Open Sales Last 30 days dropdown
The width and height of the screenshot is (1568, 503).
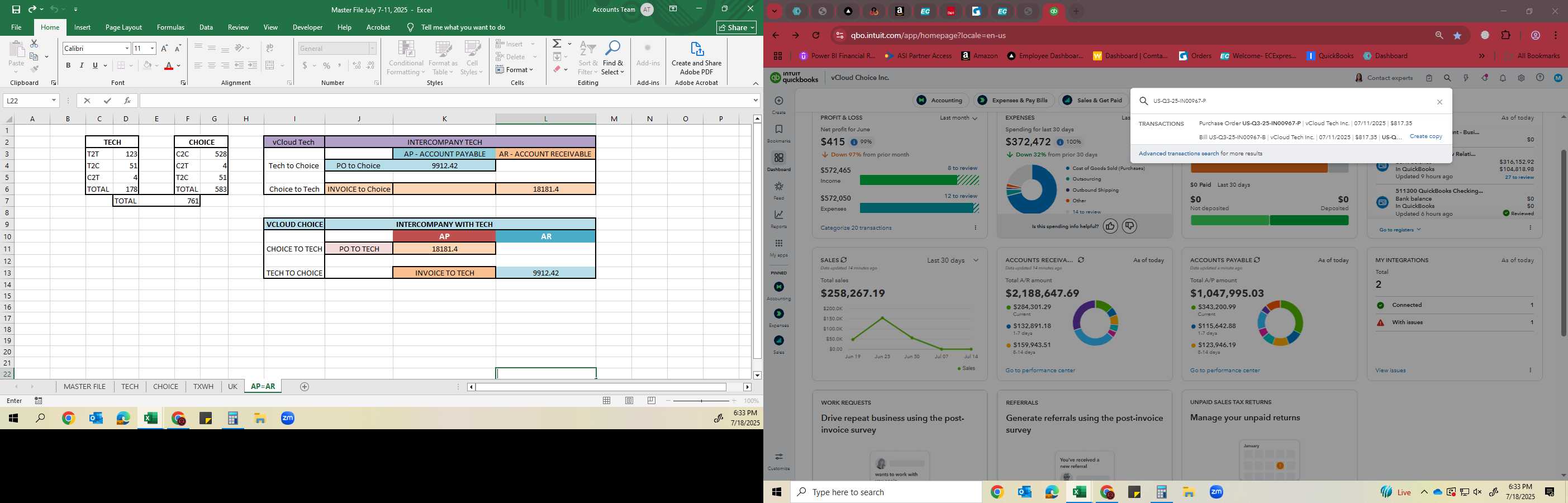coord(953,260)
